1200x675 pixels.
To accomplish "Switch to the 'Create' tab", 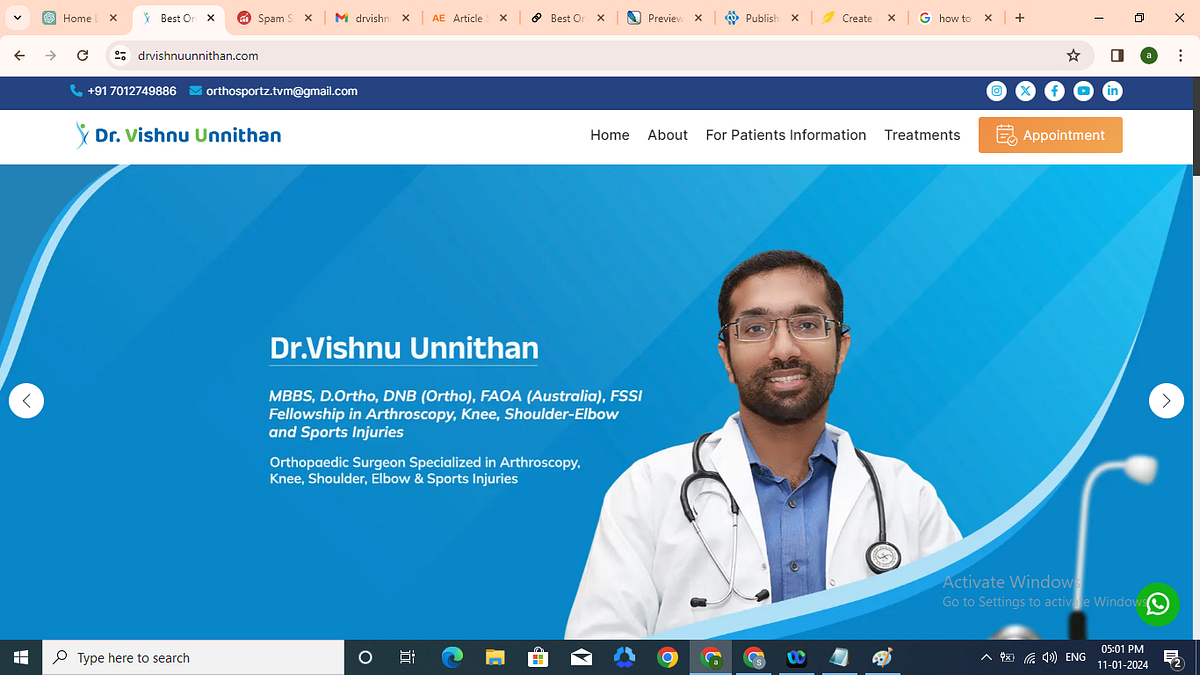I will click(x=858, y=18).
